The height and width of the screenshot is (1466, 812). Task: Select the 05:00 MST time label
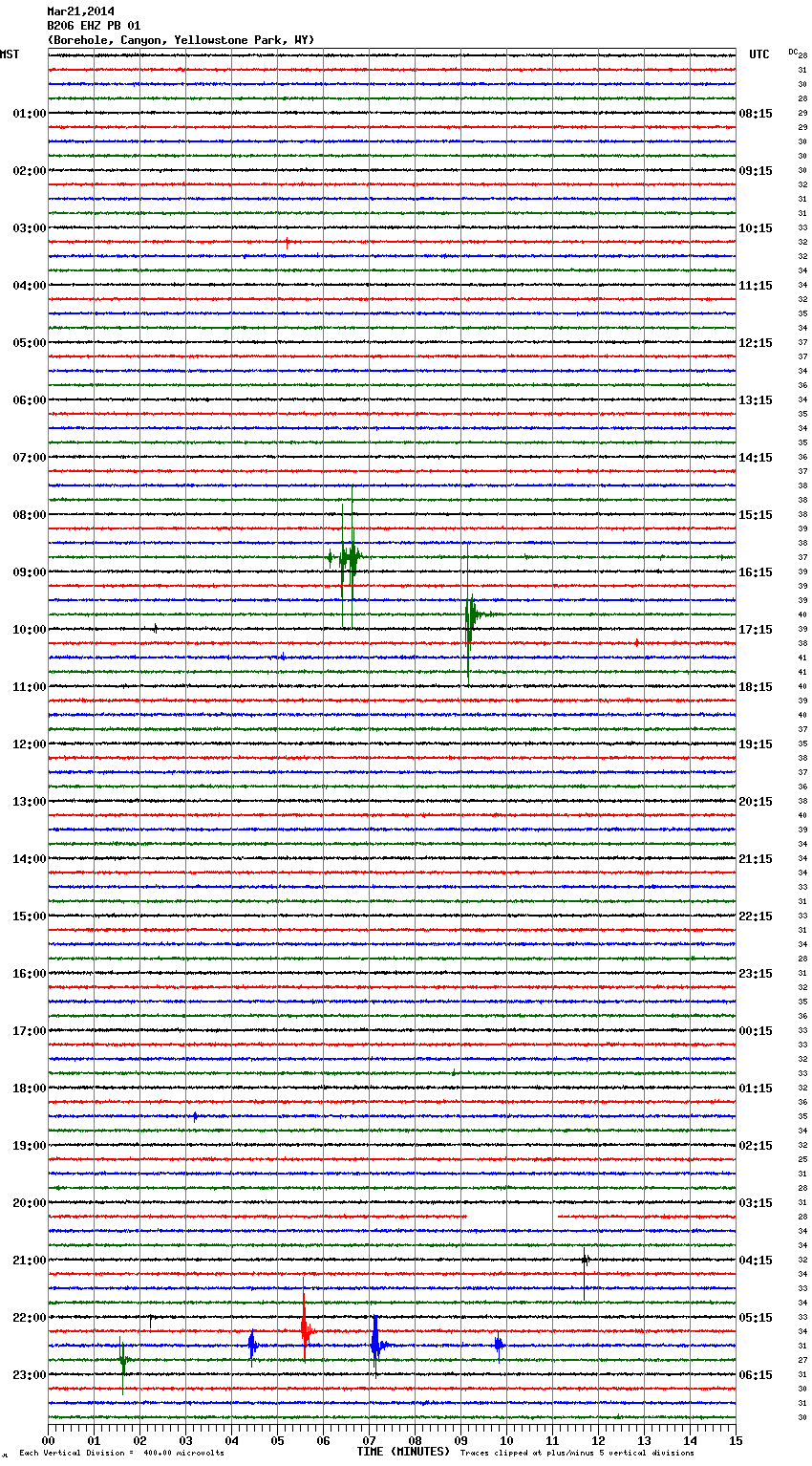pyautogui.click(x=30, y=343)
